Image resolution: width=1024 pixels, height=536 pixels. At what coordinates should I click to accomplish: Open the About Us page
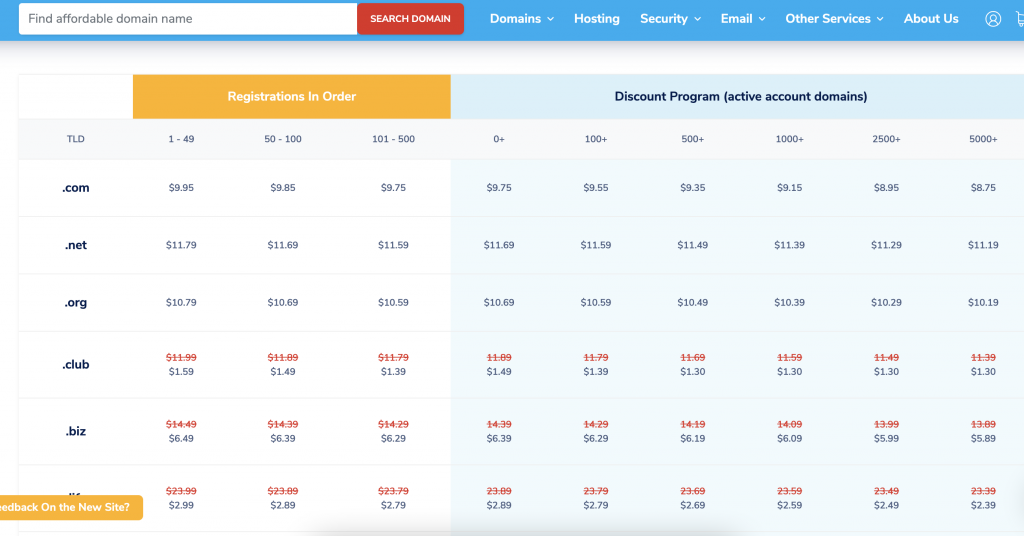coord(931,19)
